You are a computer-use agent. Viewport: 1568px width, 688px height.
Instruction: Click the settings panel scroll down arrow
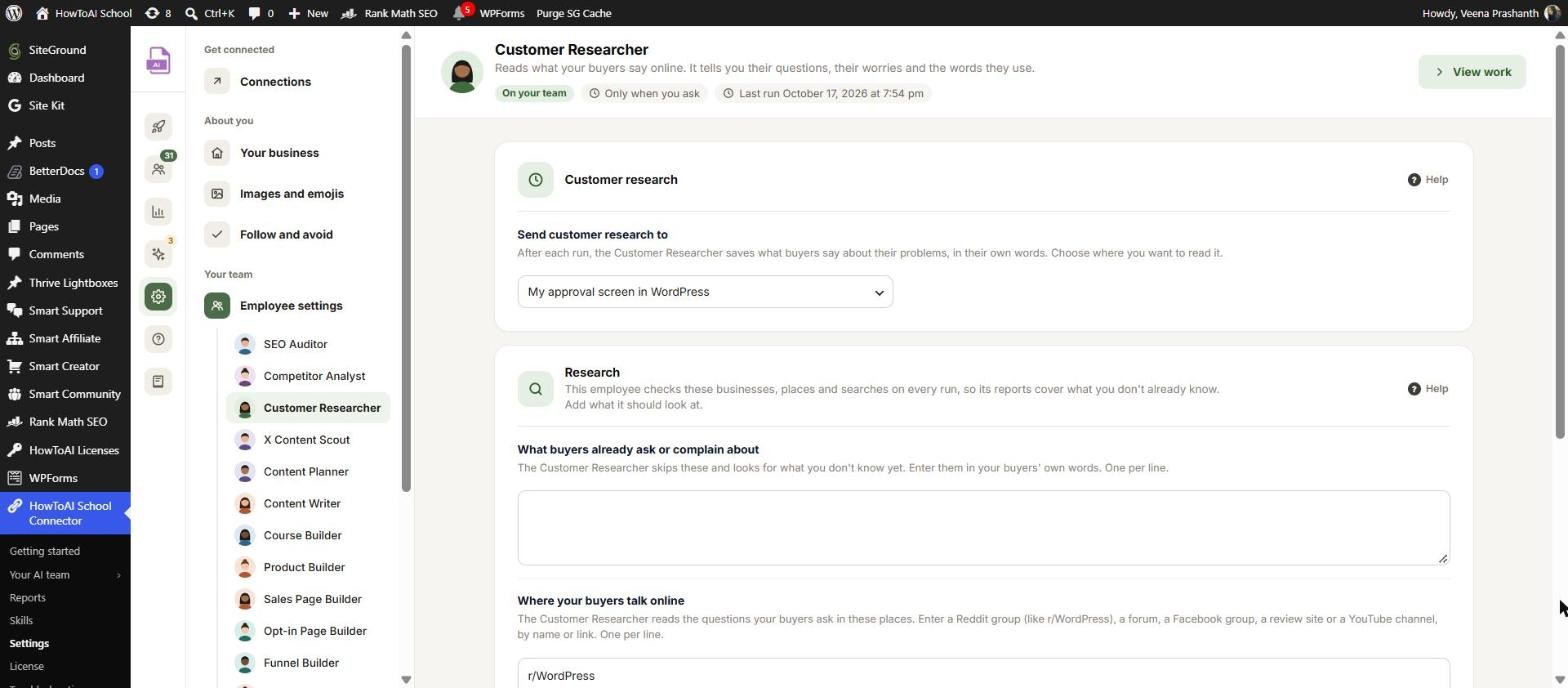click(406, 680)
